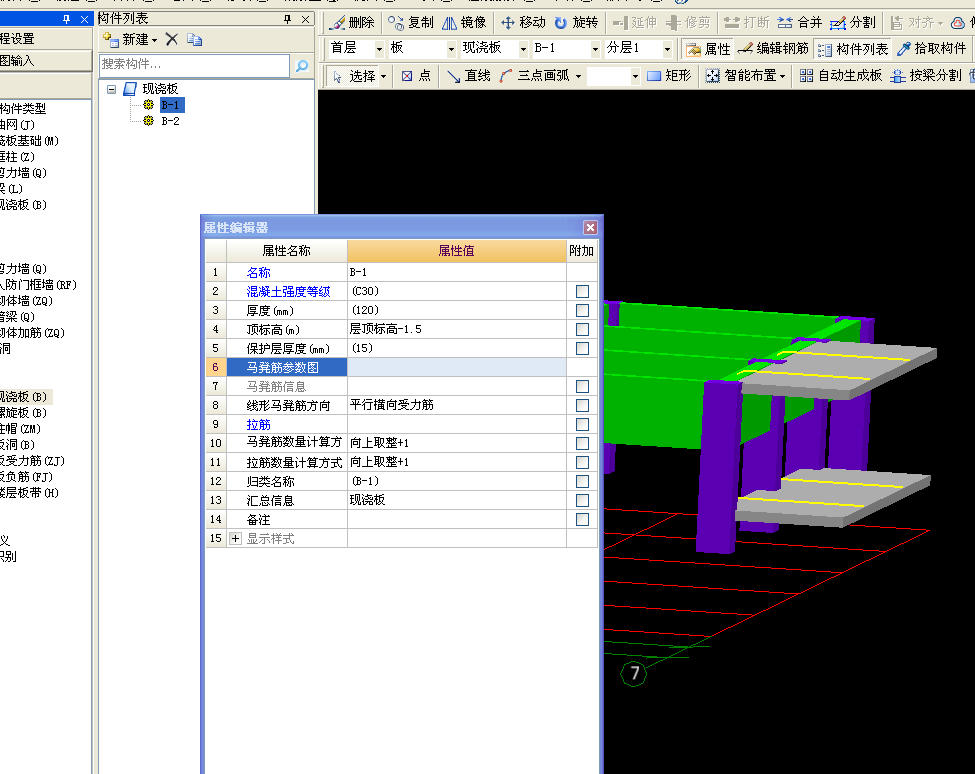Select B-2 in the component tree

170,121
